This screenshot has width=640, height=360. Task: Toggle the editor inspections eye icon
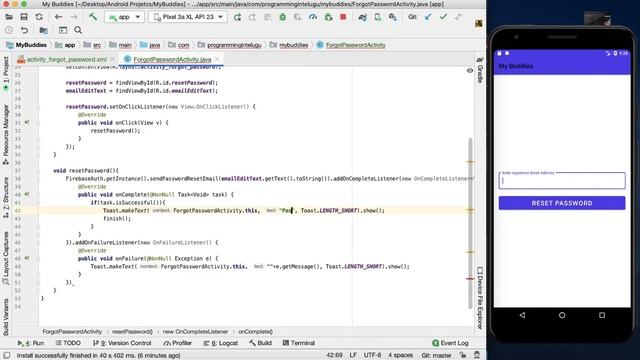tap(470, 70)
